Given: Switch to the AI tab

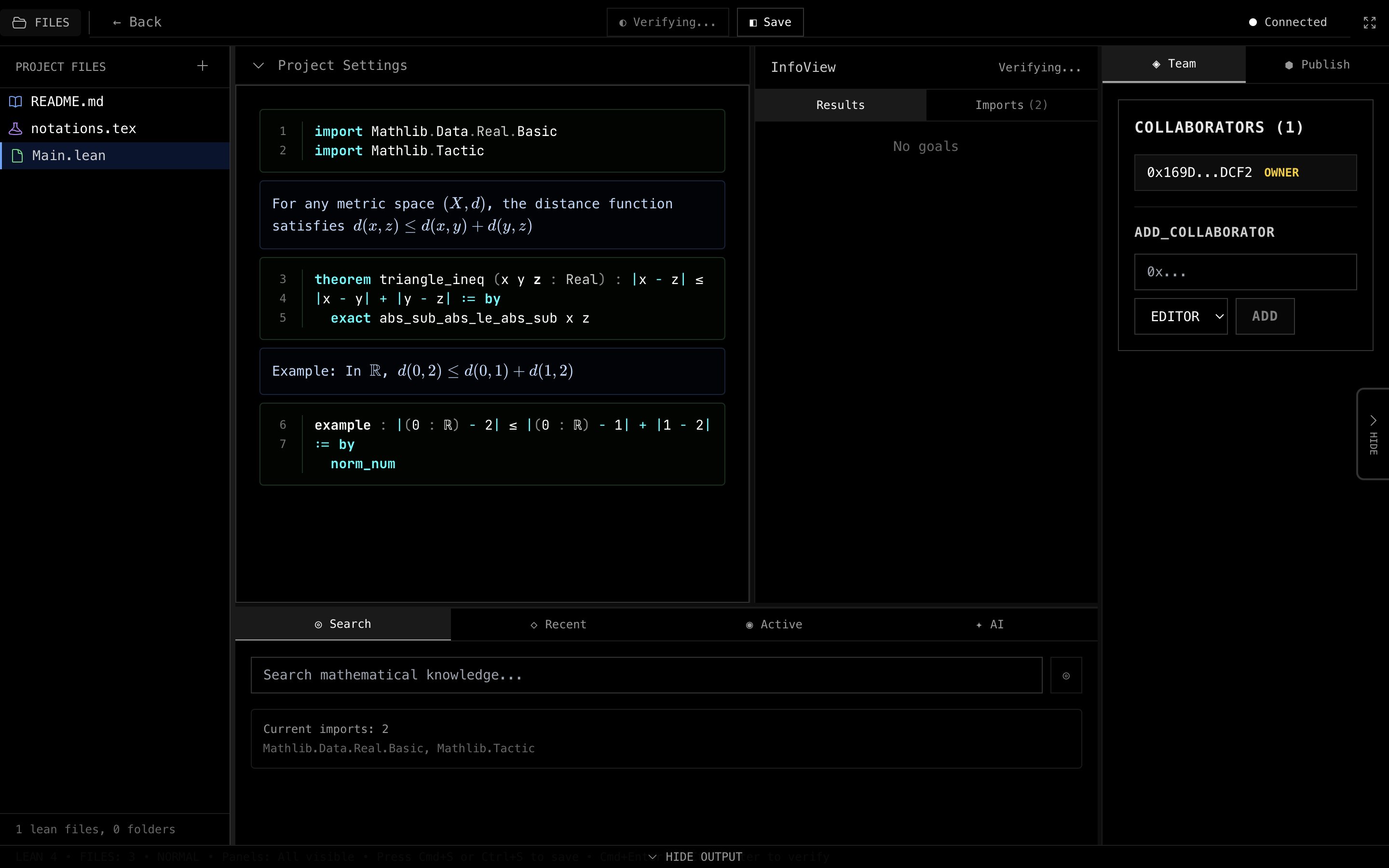Looking at the screenshot, I should [990, 624].
